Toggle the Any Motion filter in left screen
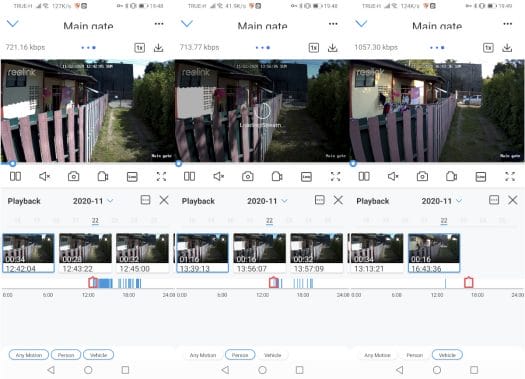Screen dimensions: 525x379 click(x=29, y=355)
